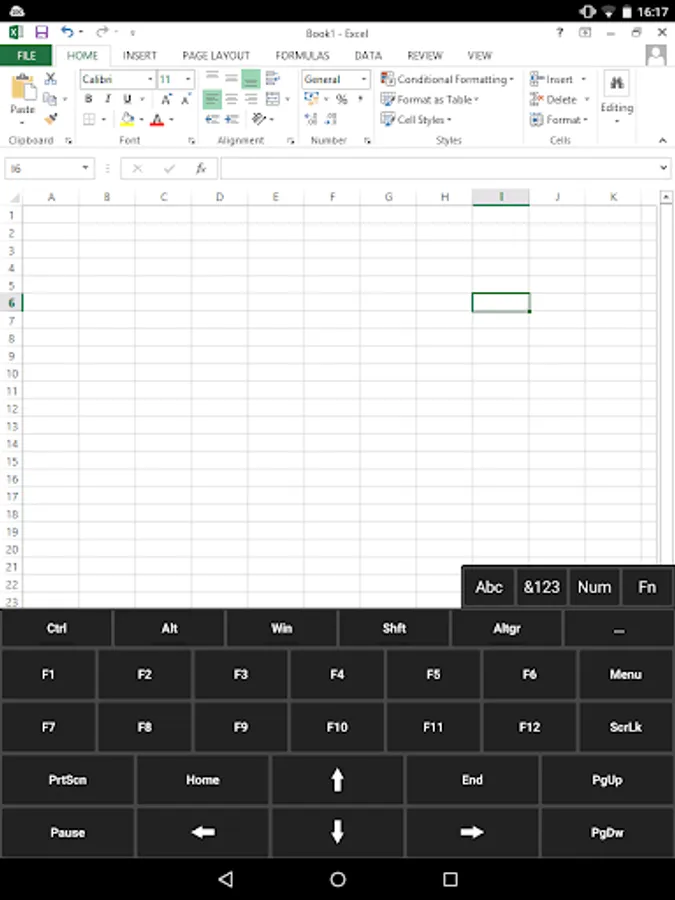Increase decimal places
Image resolution: width=675 pixels, height=900 pixels.
[311, 119]
